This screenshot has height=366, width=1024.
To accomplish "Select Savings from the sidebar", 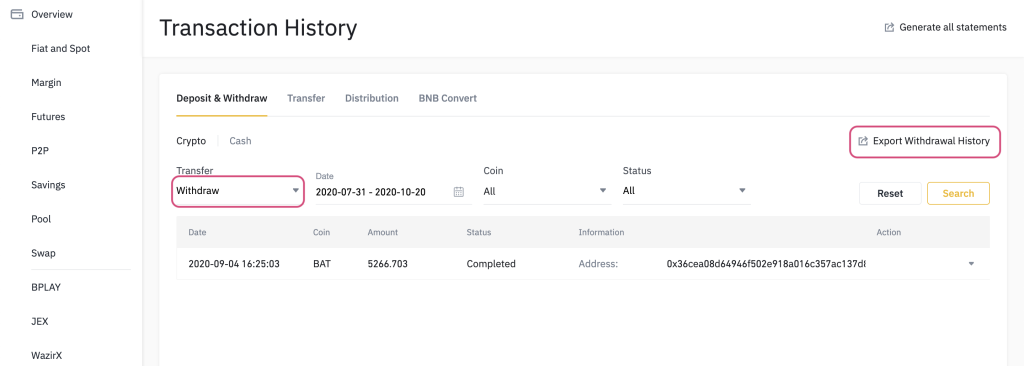I will click(x=48, y=184).
